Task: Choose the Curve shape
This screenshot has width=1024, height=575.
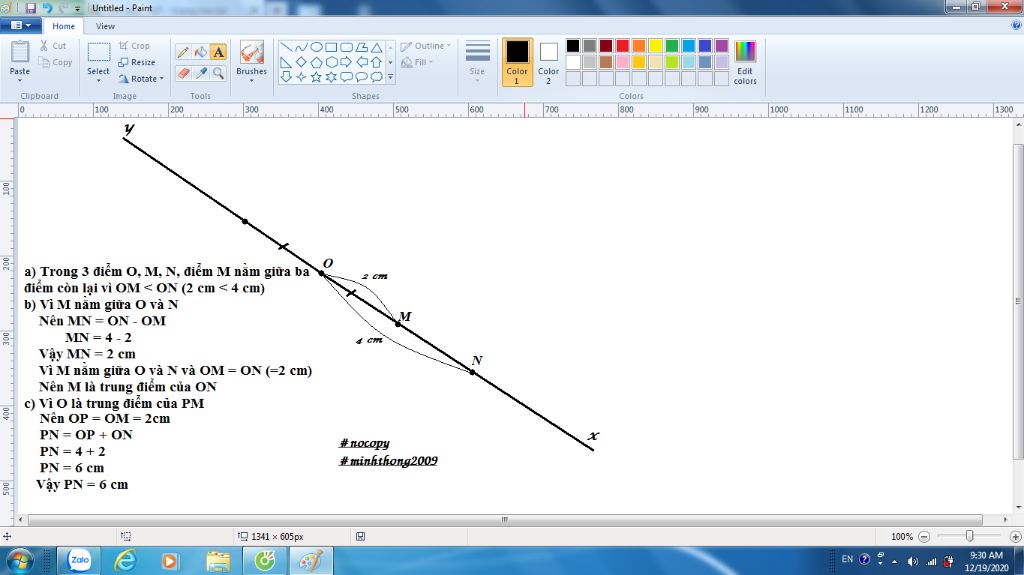Action: coord(301,47)
